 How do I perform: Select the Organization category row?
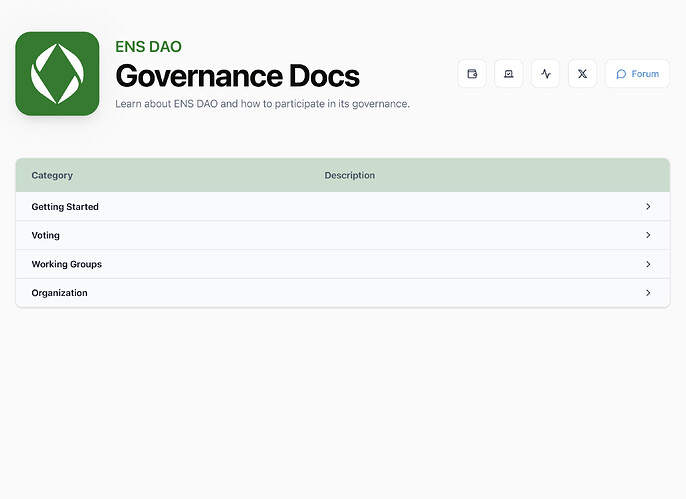(59, 293)
